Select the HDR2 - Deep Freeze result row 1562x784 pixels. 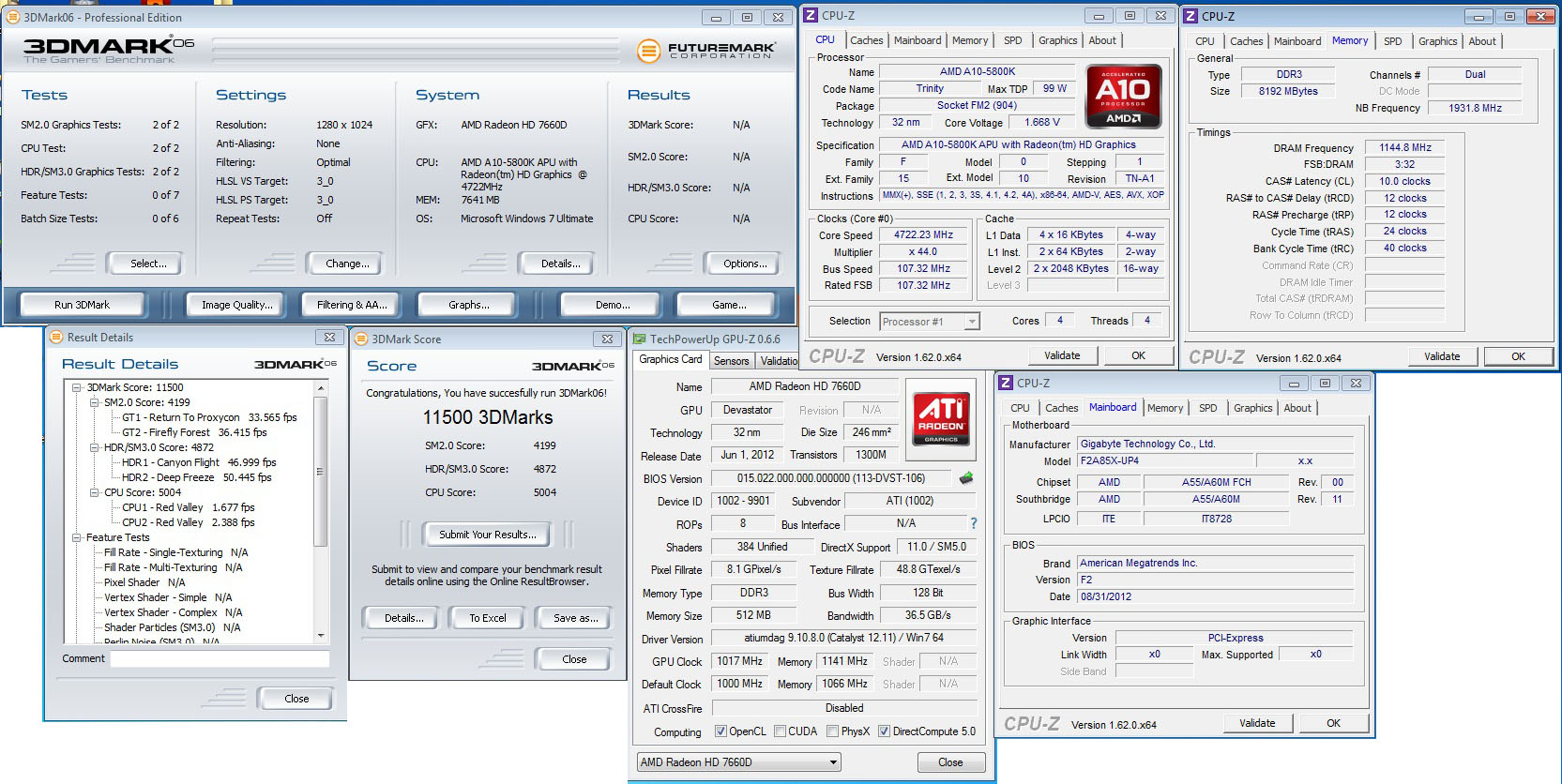pyautogui.click(x=196, y=477)
